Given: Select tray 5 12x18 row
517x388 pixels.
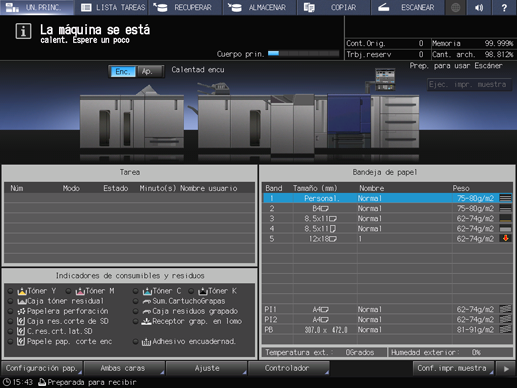Looking at the screenshot, I should [388, 239].
